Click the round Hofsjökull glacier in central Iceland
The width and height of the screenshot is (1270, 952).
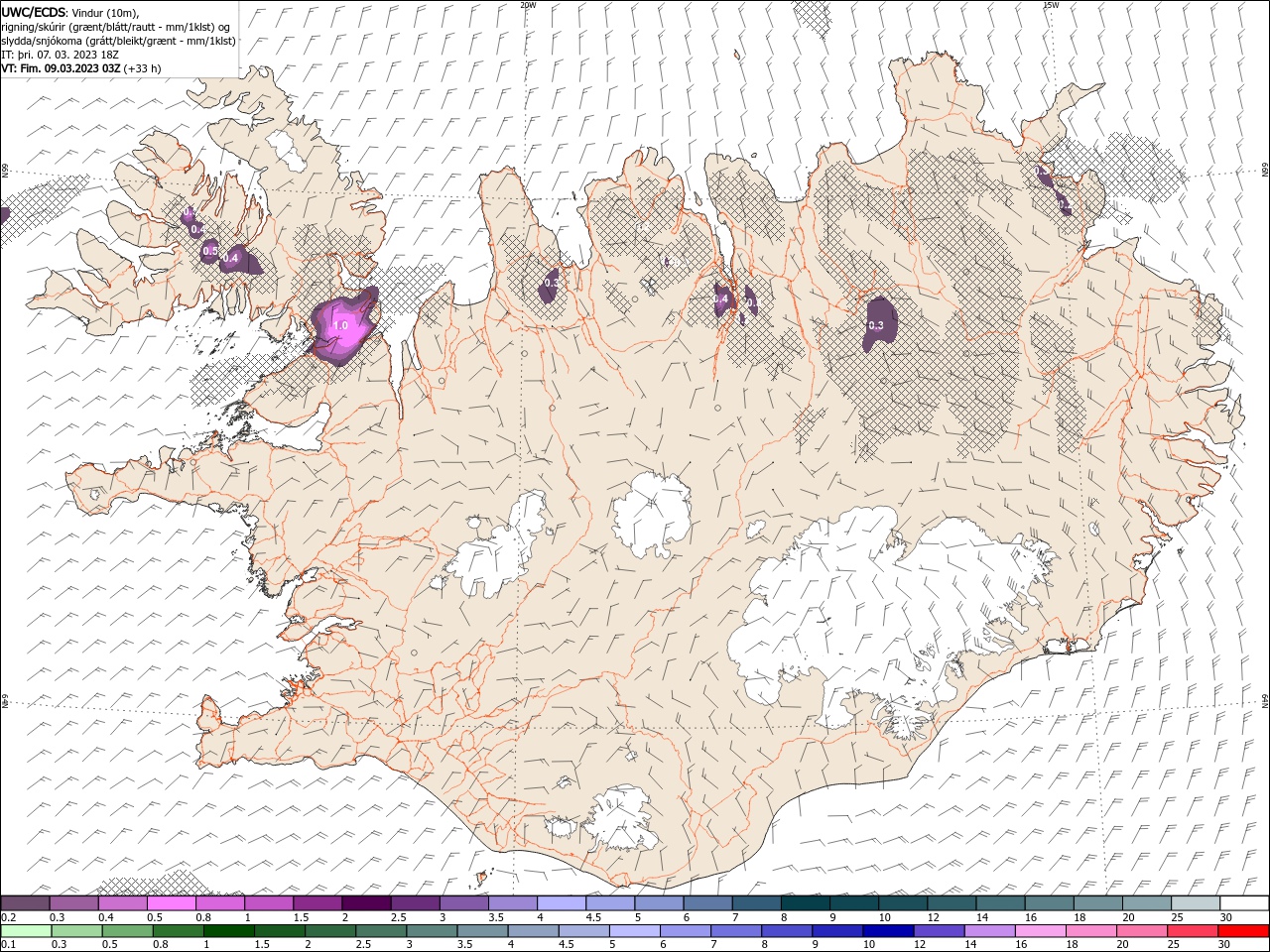tap(652, 514)
